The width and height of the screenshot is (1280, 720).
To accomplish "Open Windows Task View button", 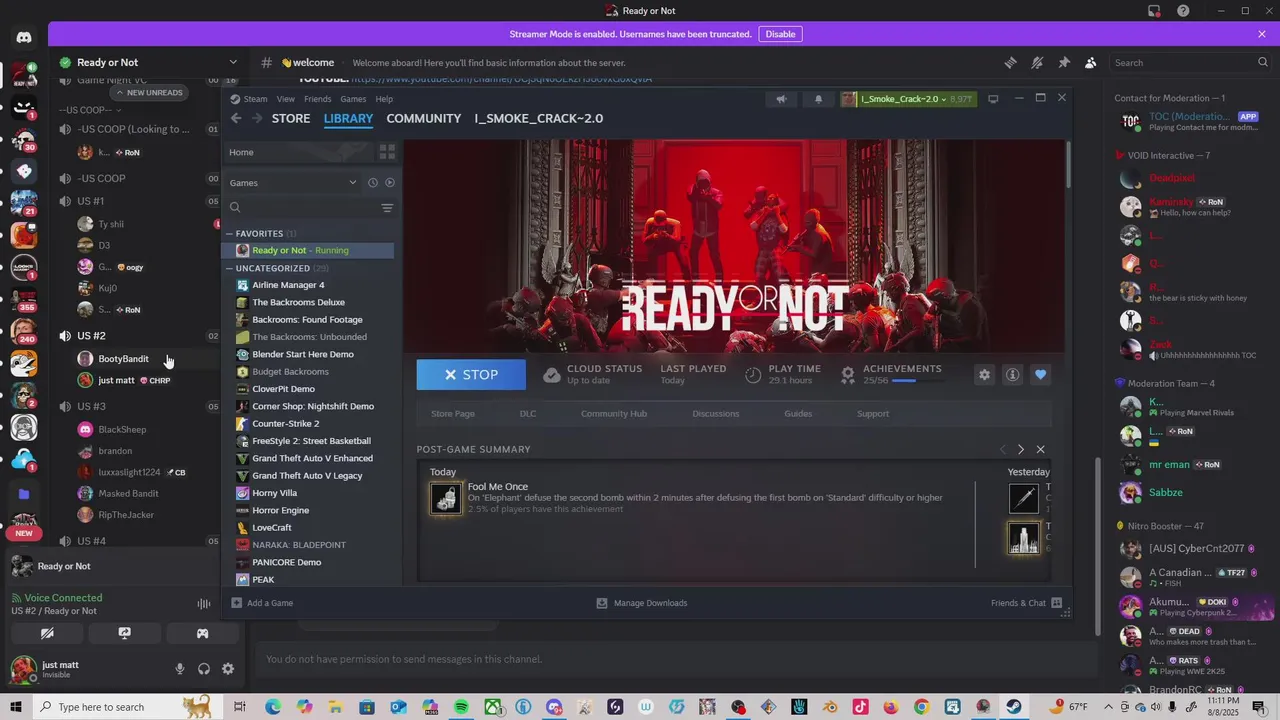I will pyautogui.click(x=240, y=707).
